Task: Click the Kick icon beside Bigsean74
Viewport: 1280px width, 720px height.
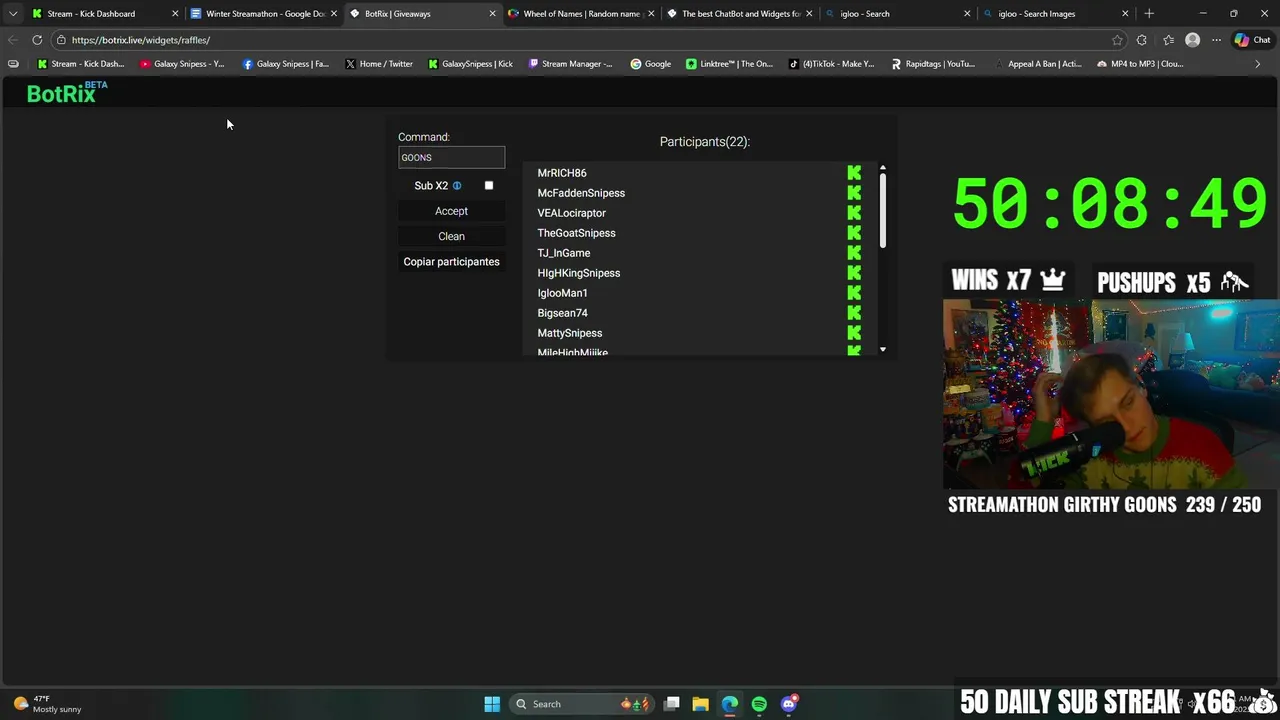Action: point(854,313)
